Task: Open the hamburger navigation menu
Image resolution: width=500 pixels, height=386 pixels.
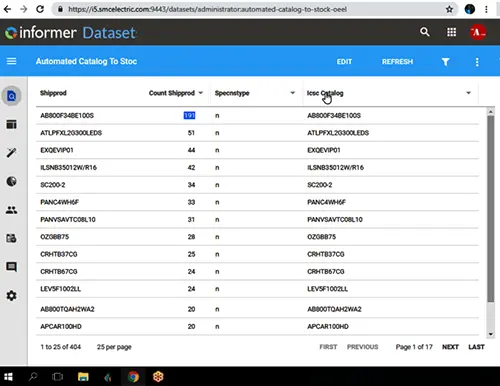Action: click(12, 61)
